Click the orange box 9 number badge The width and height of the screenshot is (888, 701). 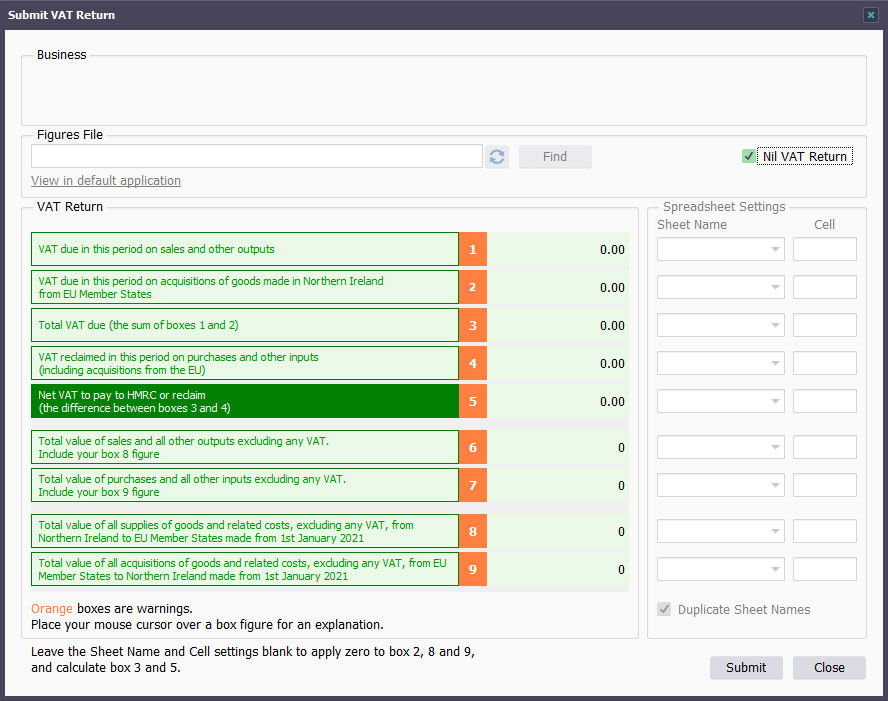[x=473, y=569]
